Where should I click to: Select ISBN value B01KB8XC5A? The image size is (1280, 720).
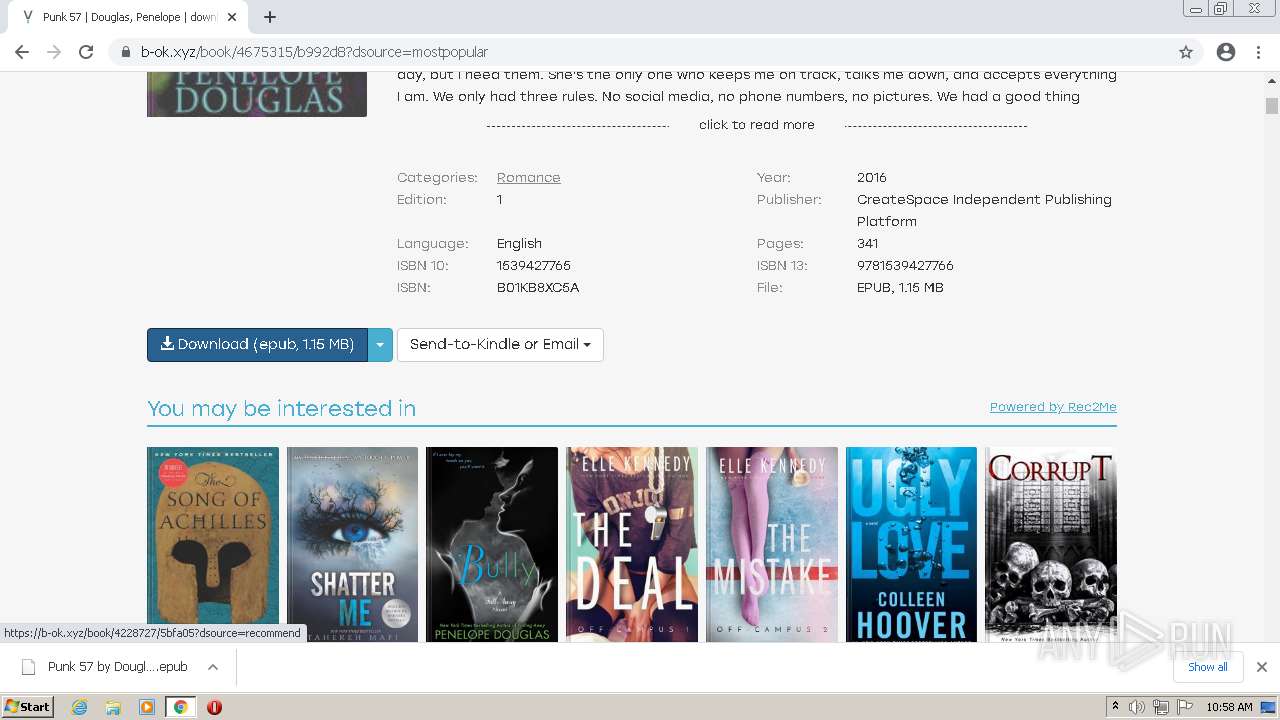pos(538,288)
